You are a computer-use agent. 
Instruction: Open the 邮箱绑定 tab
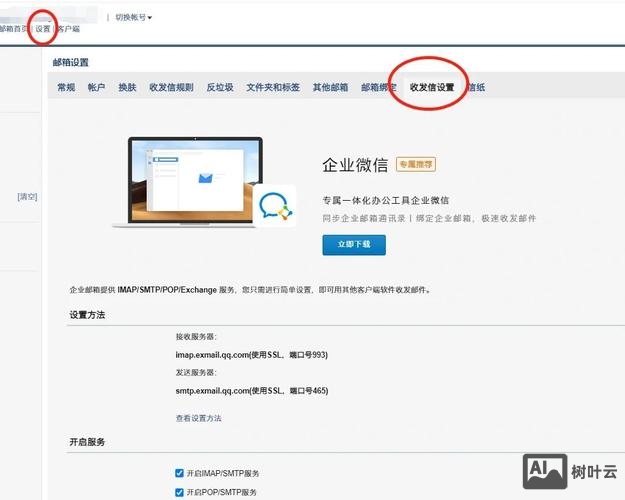pos(379,87)
